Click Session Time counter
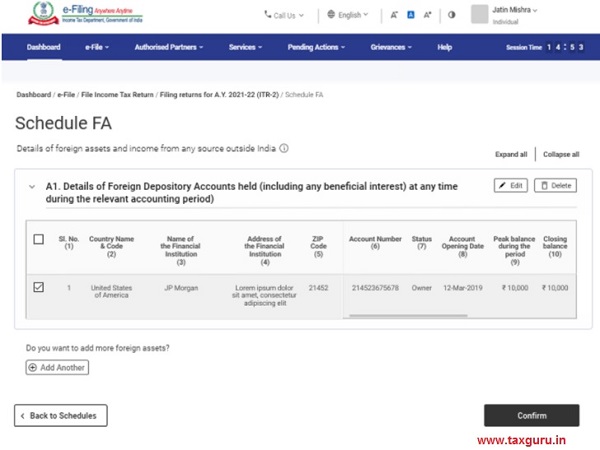The height and width of the screenshot is (450, 600). coord(545,47)
